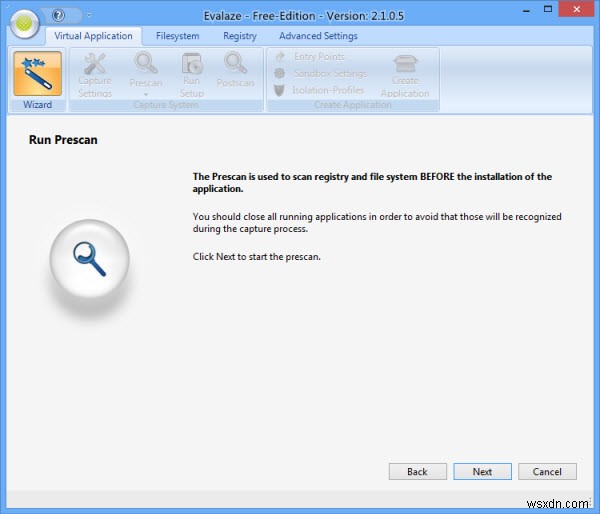Click the Help question mark icon

pyautogui.click(x=59, y=15)
